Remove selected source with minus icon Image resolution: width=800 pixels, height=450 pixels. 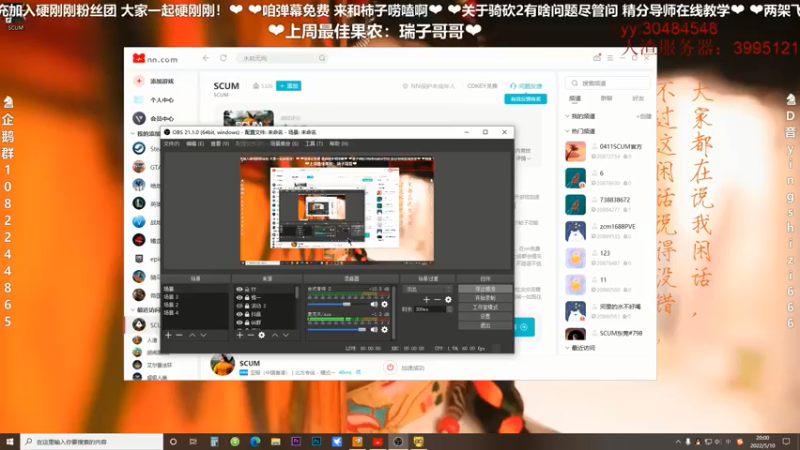click(251, 335)
